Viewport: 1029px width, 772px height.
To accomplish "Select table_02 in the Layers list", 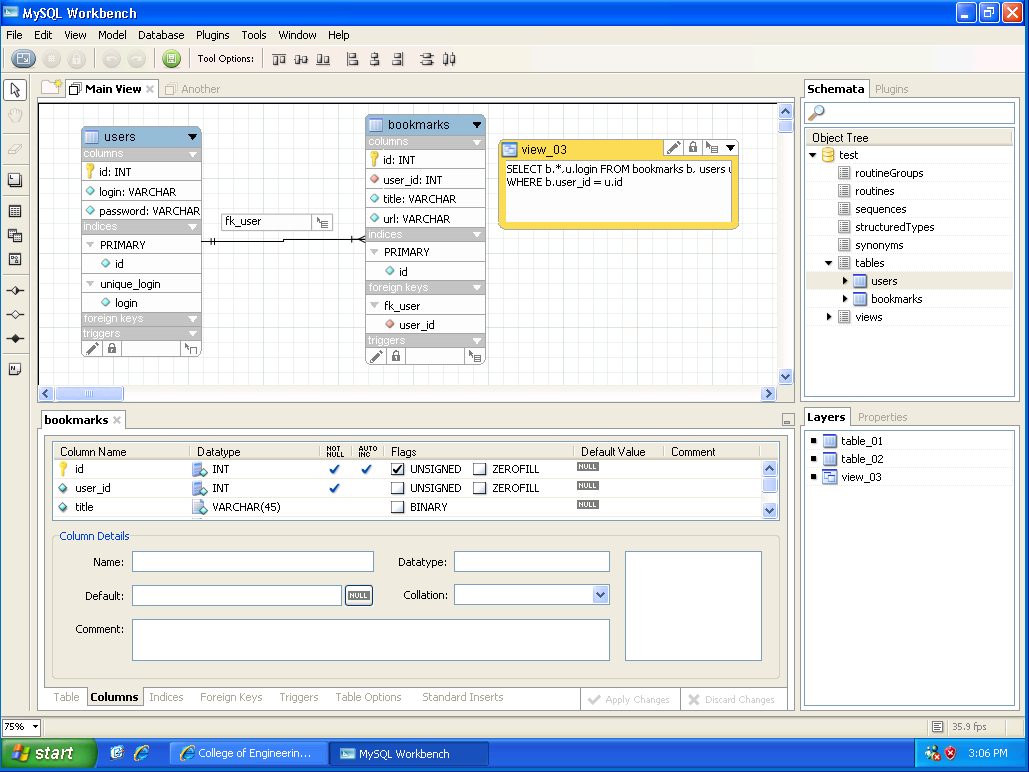I will click(x=862, y=459).
